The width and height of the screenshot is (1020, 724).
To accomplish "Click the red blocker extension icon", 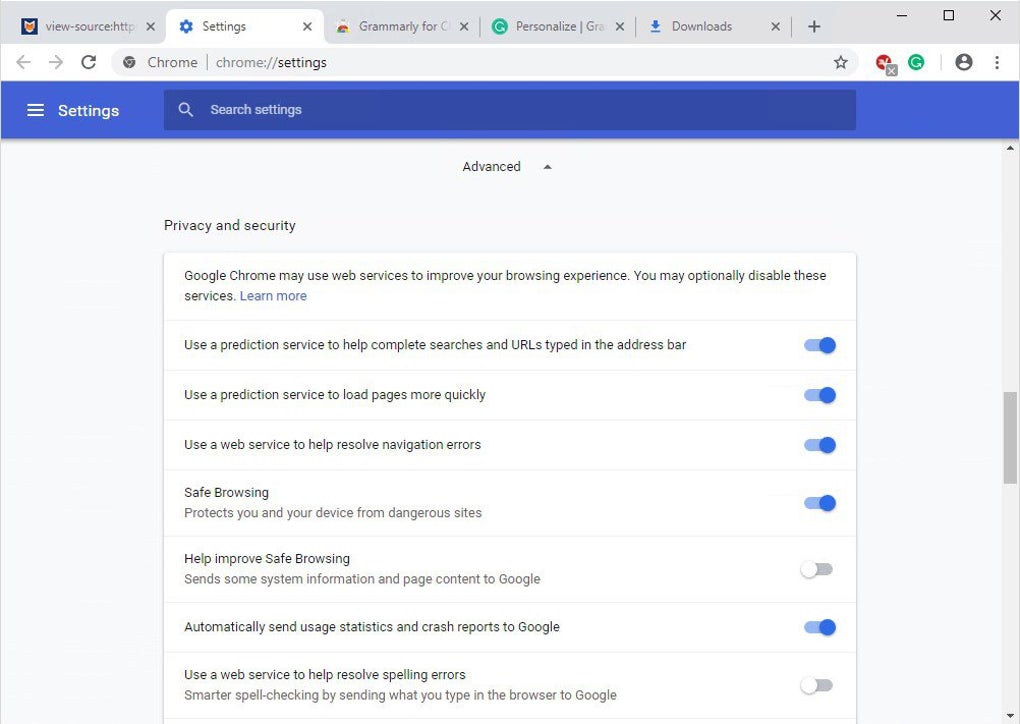I will (884, 63).
